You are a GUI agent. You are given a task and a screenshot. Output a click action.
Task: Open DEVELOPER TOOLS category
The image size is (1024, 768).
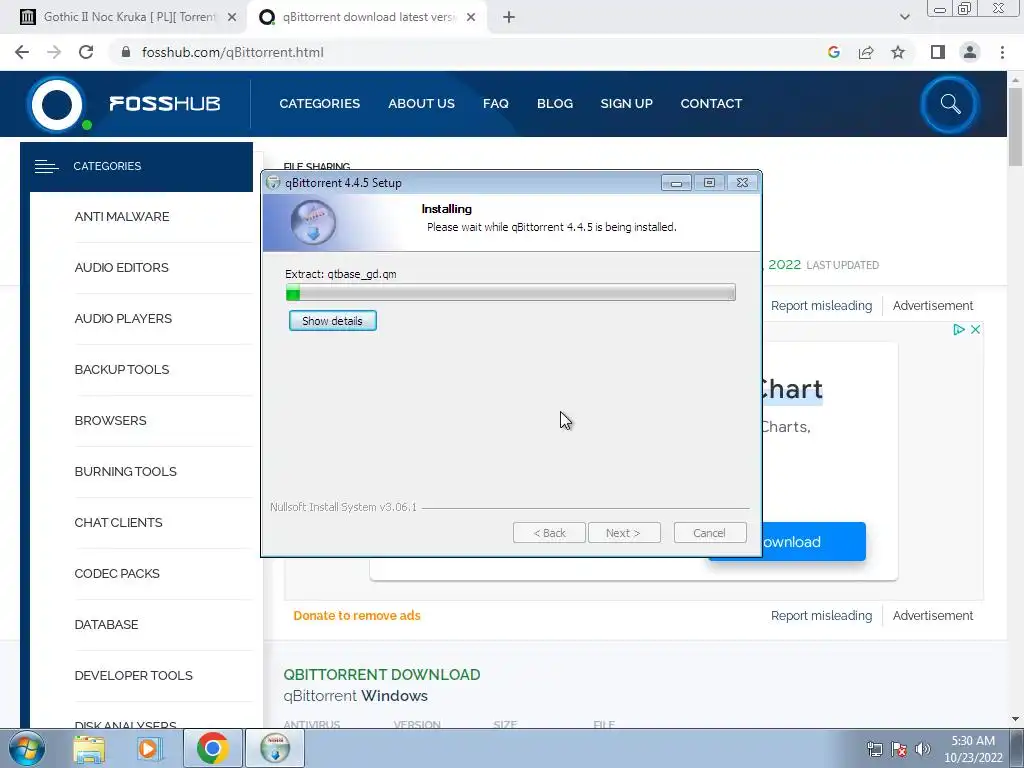pos(133,675)
